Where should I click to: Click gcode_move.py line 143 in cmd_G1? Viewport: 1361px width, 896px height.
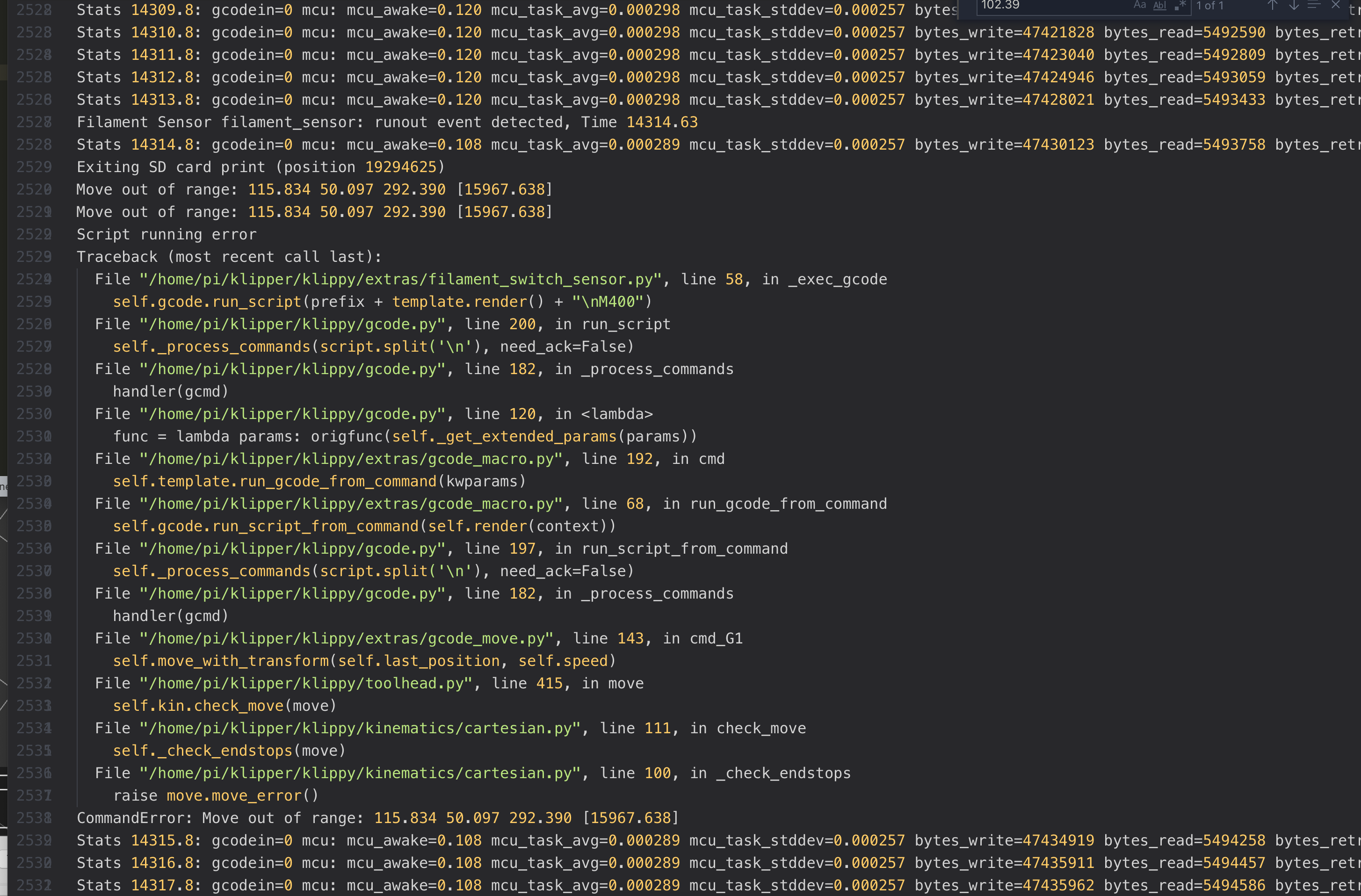point(419,638)
